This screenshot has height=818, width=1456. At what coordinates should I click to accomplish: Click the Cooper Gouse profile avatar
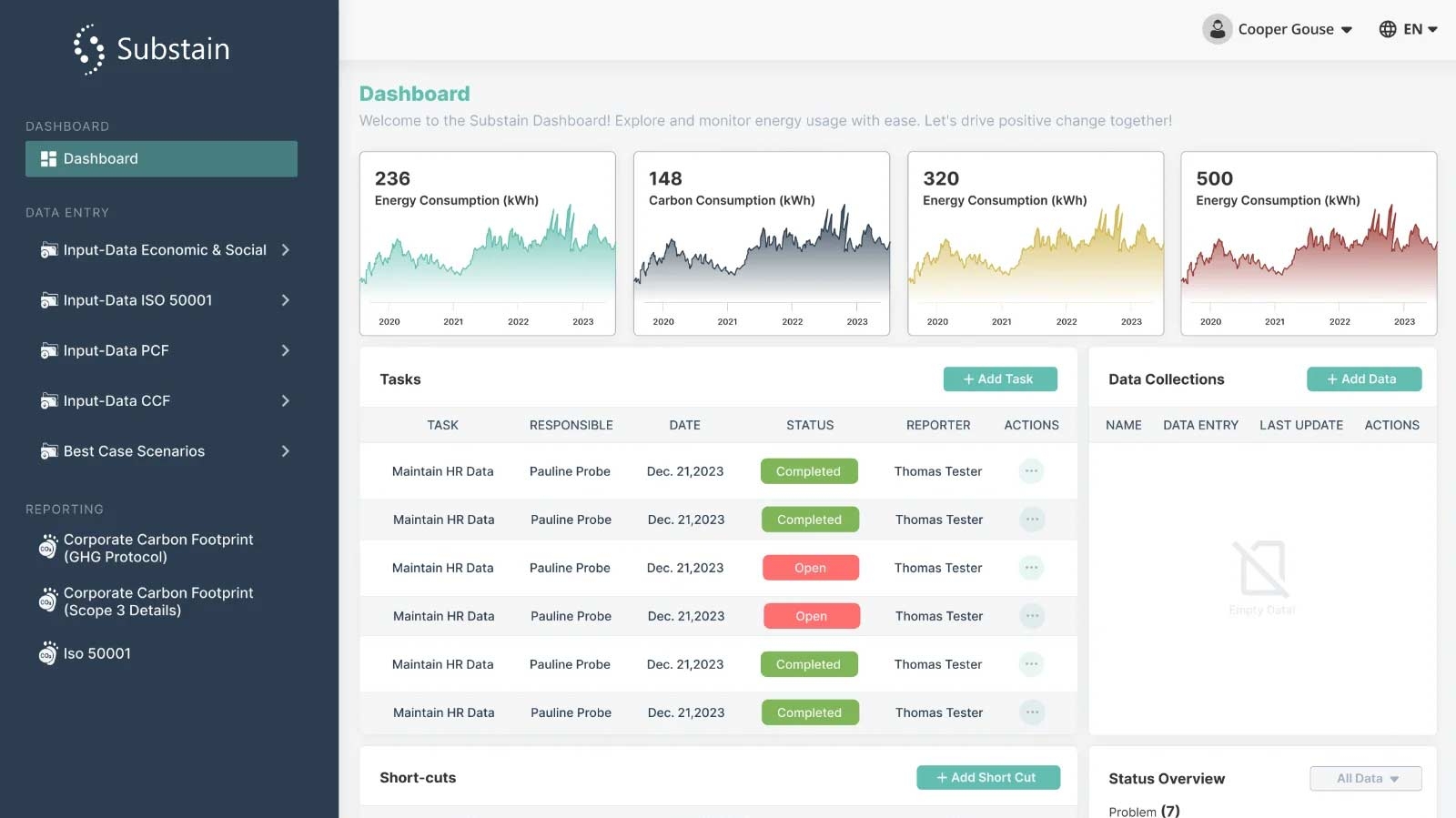point(1217,29)
